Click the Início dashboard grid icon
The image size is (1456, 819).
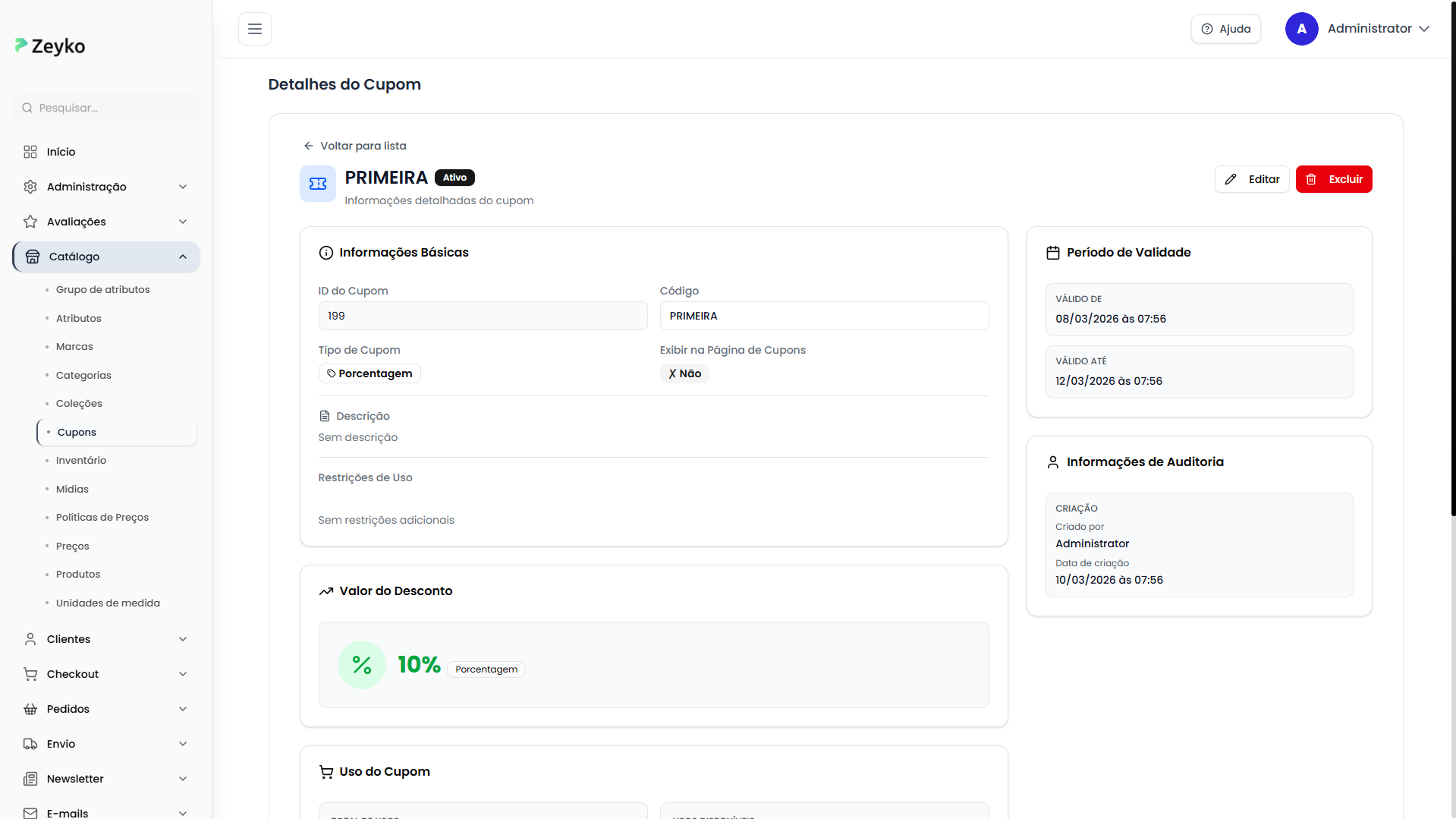coord(30,152)
